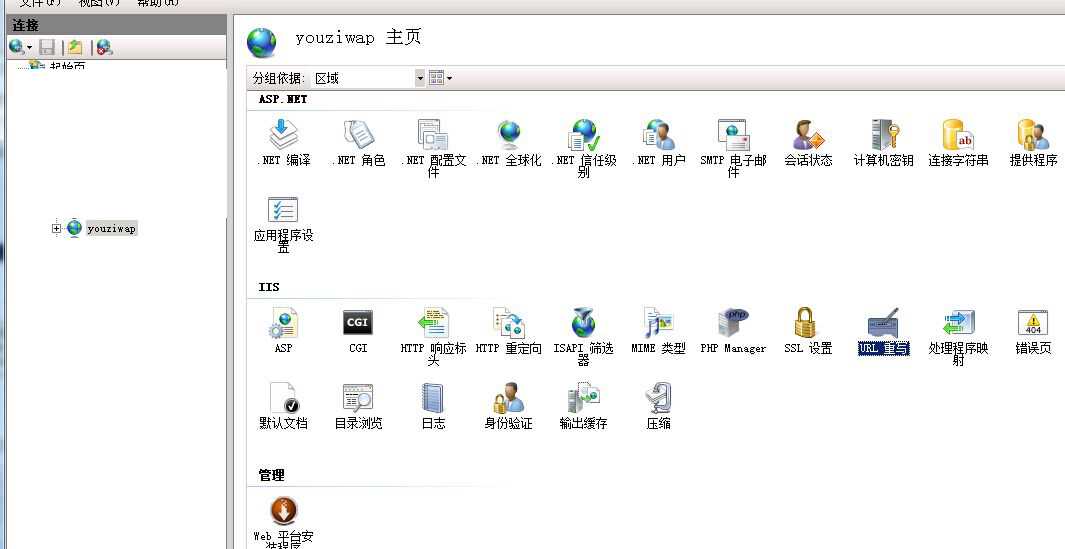Click the IIS group header
The width and height of the screenshot is (1065, 549).
(269, 287)
